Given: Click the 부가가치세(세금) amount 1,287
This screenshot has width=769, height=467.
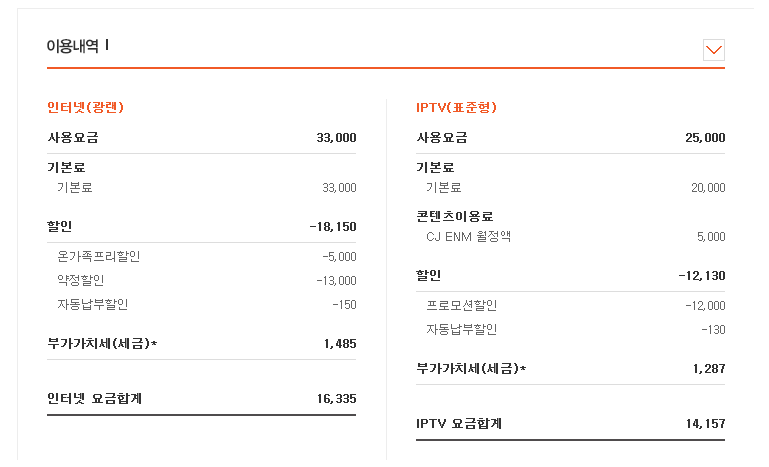Looking at the screenshot, I should click(709, 369).
